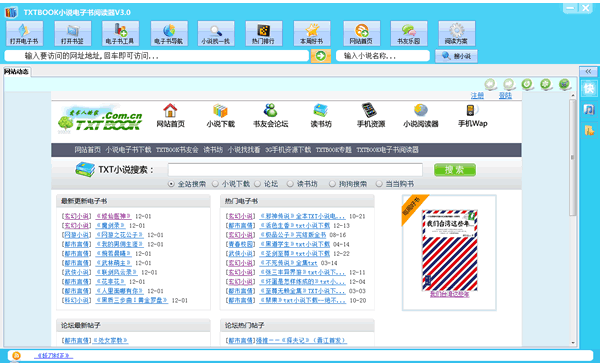The width and height of the screenshot is (600, 363).
Task: Click the scrollbar down arrow
Action: (573, 343)
